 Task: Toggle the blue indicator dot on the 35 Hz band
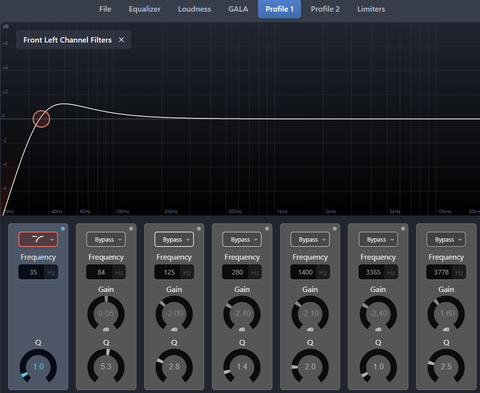pos(63,229)
